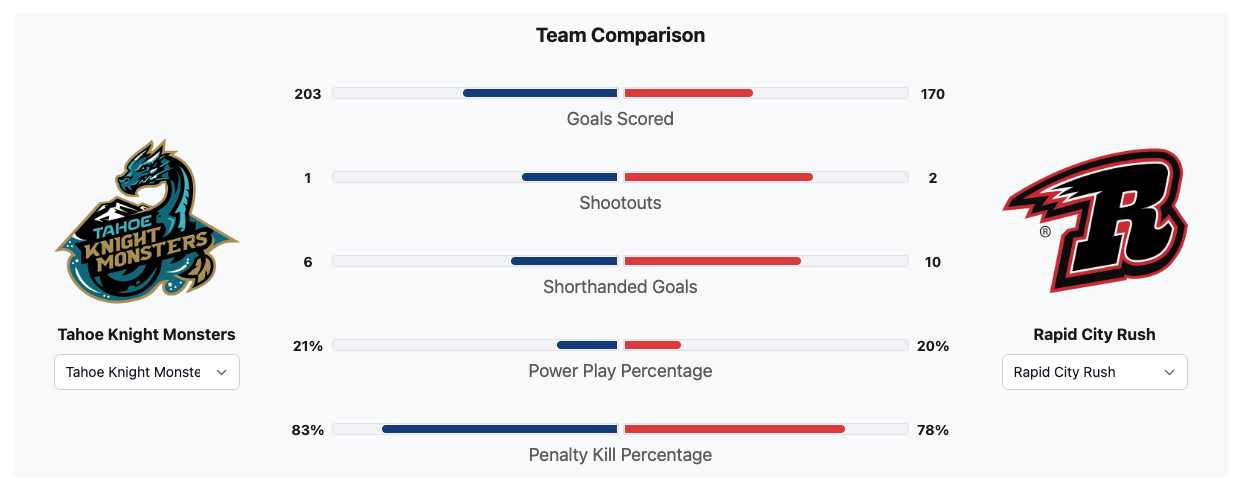Click the red Shorthanded Goals bar
1237x489 pixels.
coord(712,261)
